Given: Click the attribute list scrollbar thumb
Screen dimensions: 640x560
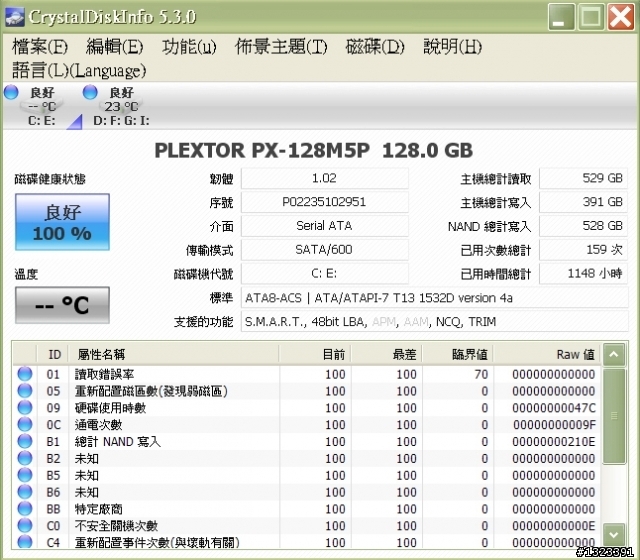Looking at the screenshot, I should point(614,416).
